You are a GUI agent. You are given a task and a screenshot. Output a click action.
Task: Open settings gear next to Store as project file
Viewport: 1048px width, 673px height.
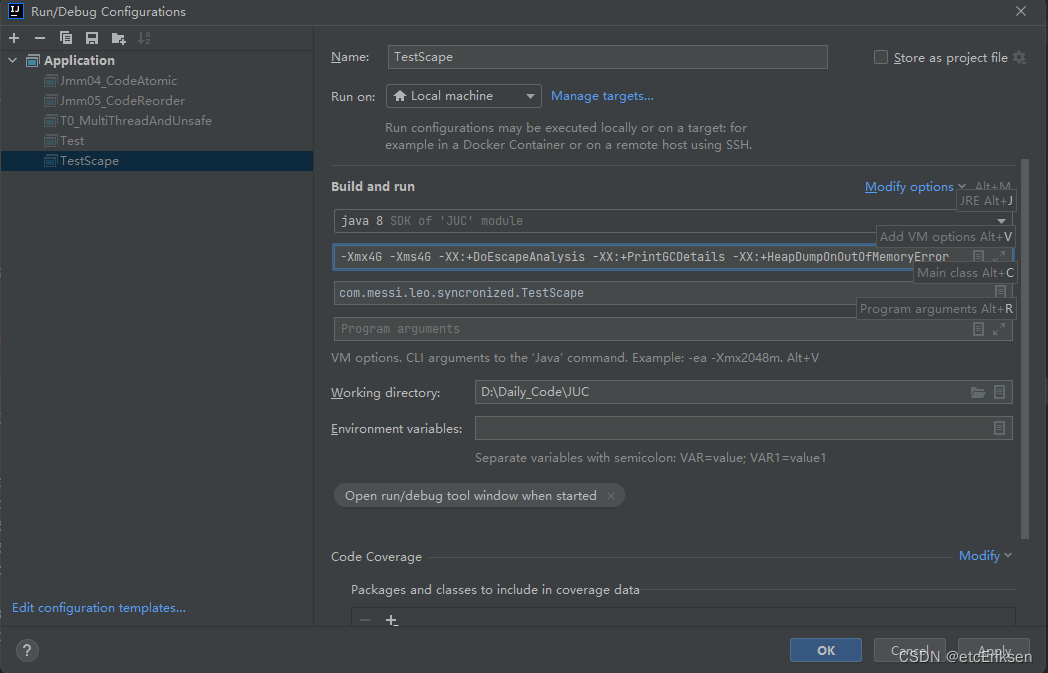pyautogui.click(x=1019, y=57)
